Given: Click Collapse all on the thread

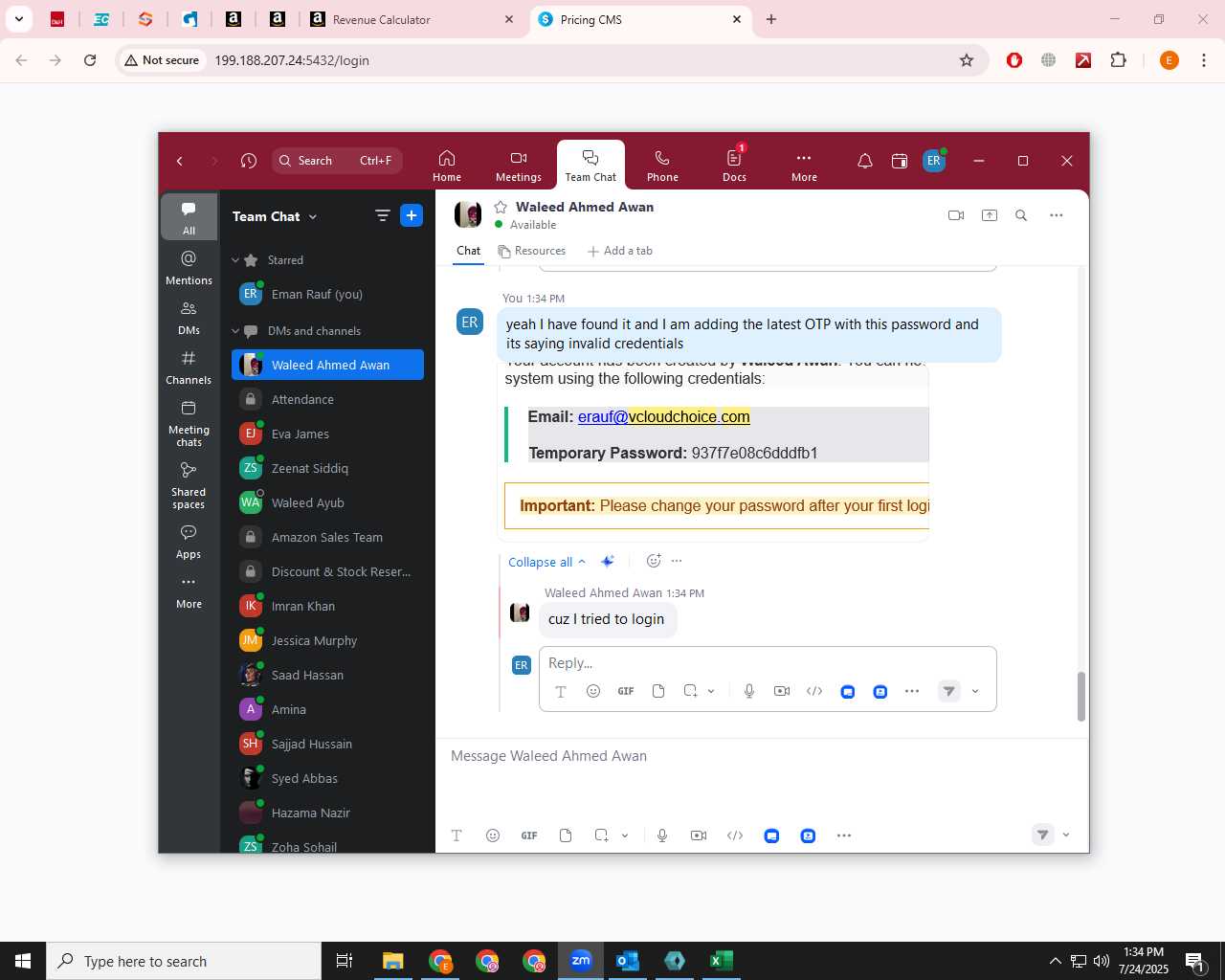Looking at the screenshot, I should tap(546, 562).
